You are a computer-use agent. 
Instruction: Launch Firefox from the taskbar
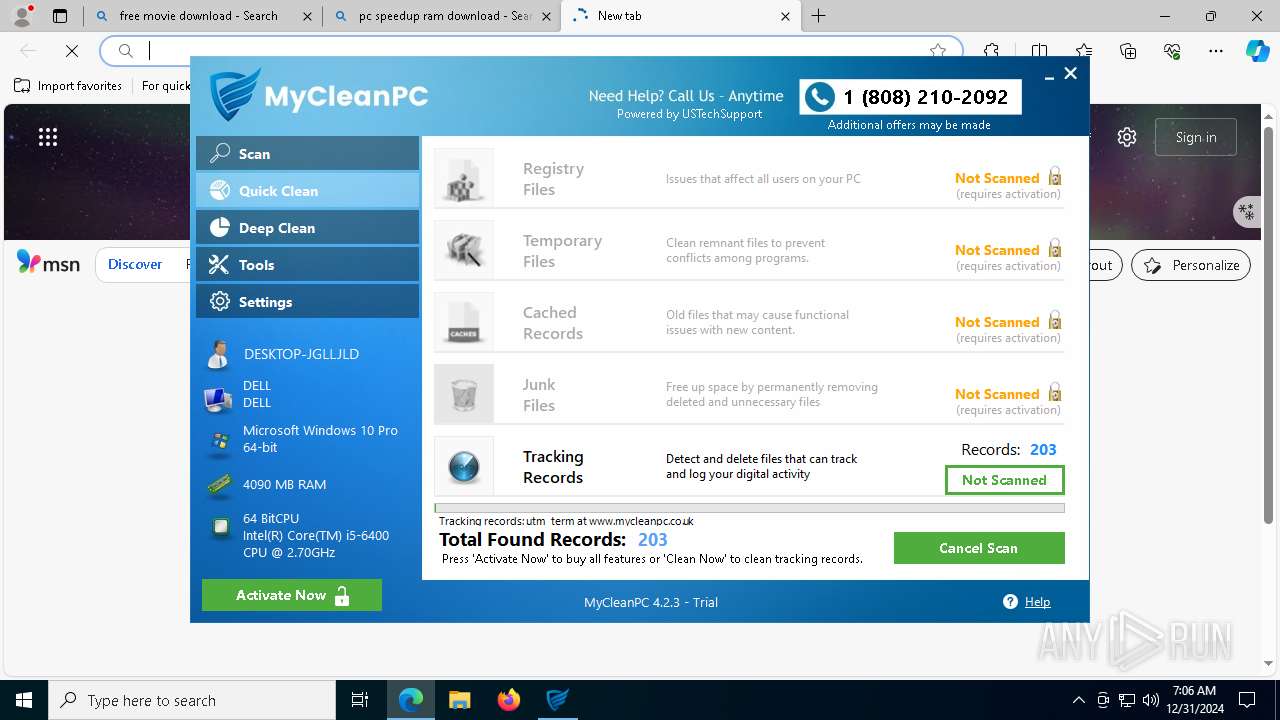click(508, 700)
